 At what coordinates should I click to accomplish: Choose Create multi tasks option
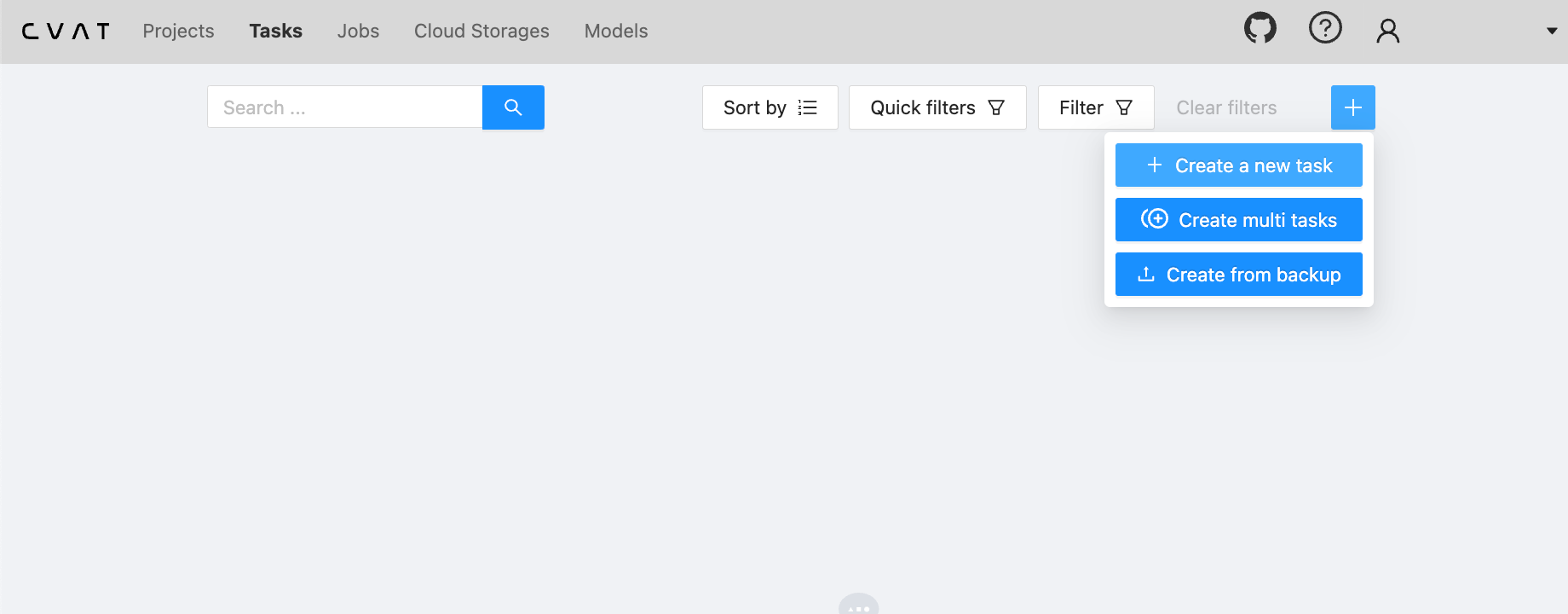coord(1238,220)
